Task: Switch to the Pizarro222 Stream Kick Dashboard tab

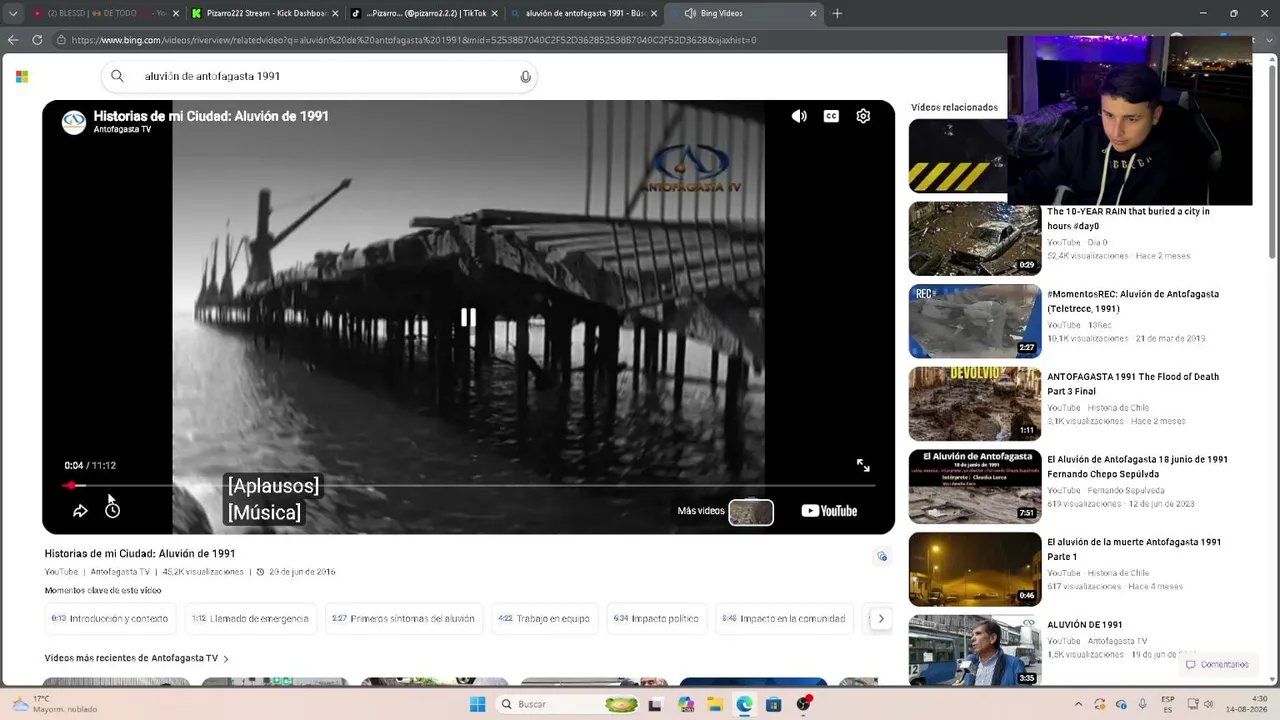Action: [x=266, y=13]
